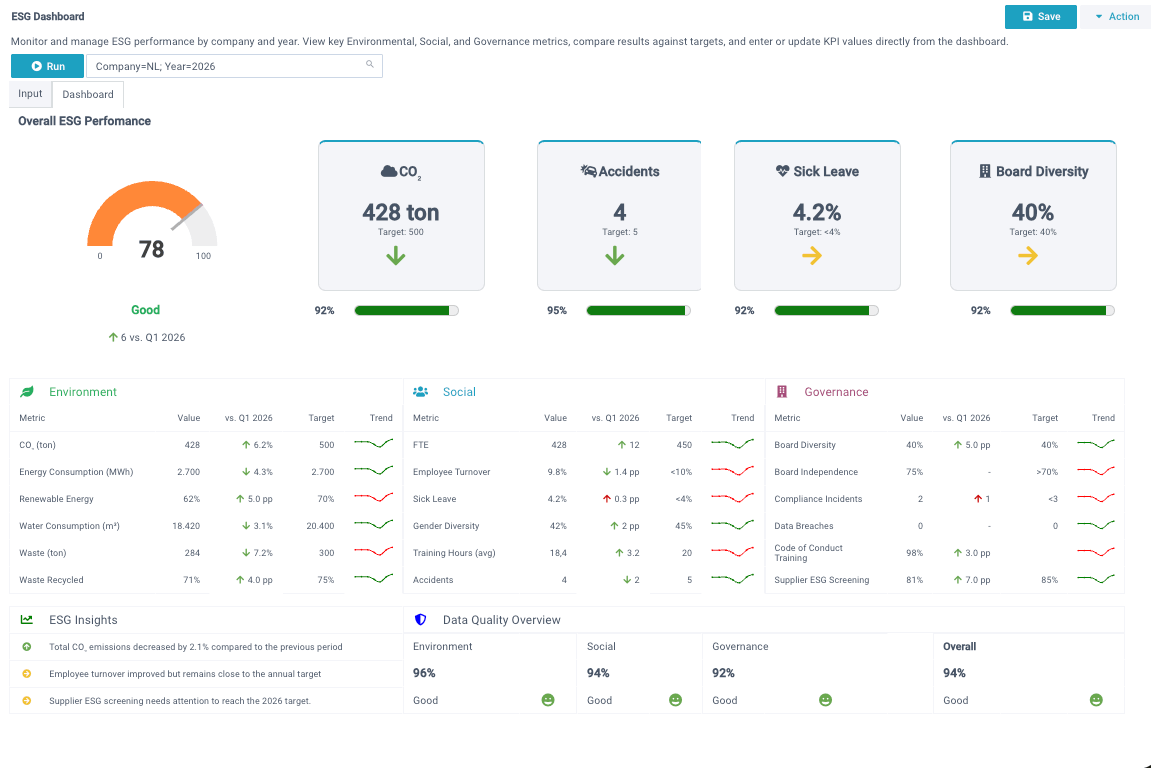Click the yellow right arrow in Sick Leave card
Image resolution: width=1151 pixels, height=768 pixels.
click(x=812, y=256)
